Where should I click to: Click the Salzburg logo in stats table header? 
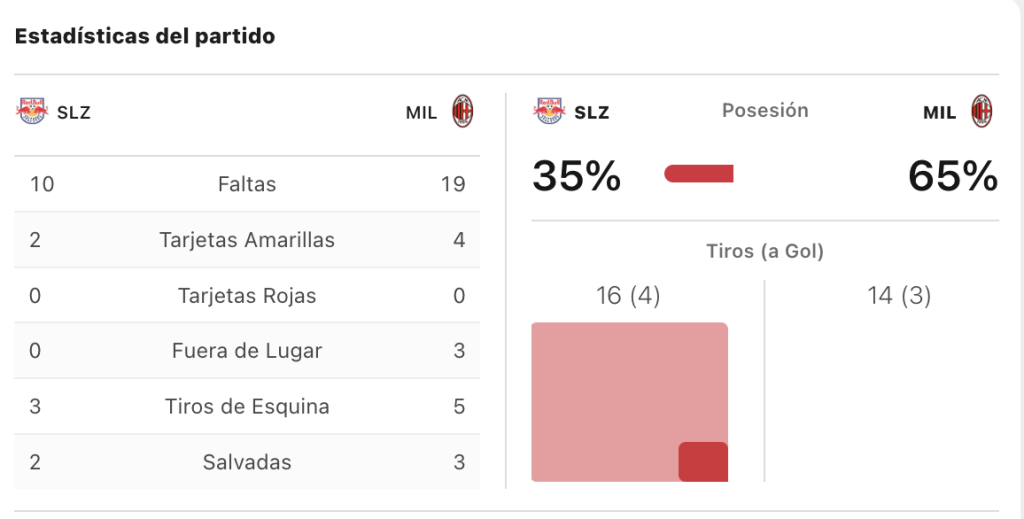(32, 112)
